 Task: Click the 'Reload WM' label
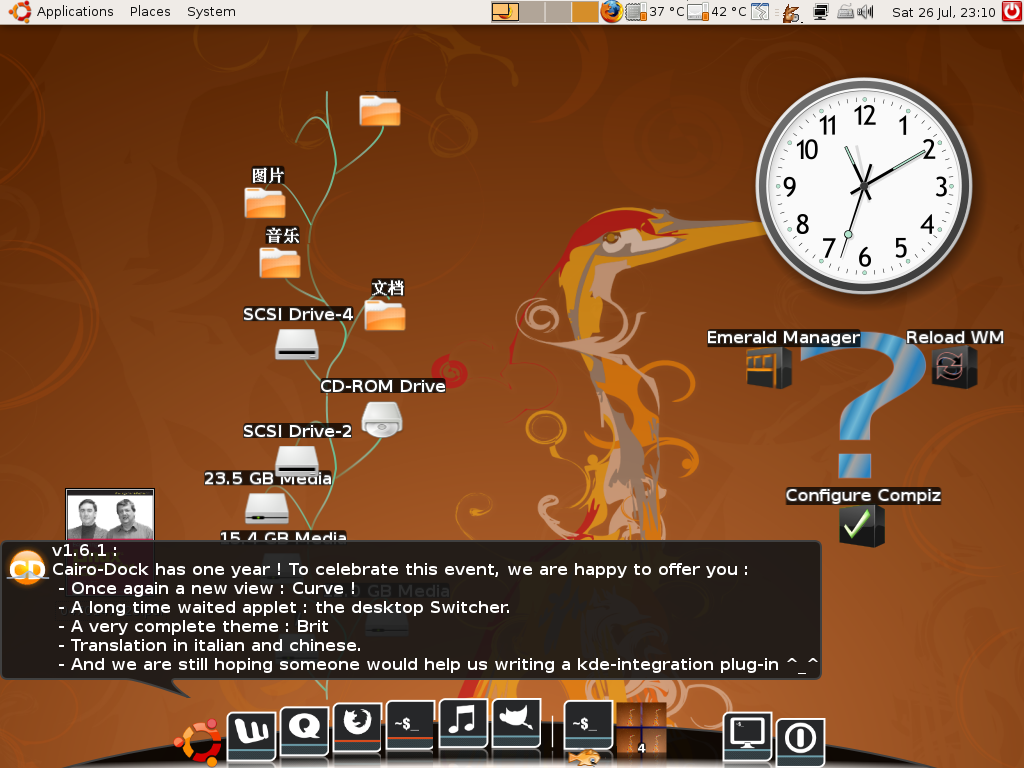tap(954, 337)
